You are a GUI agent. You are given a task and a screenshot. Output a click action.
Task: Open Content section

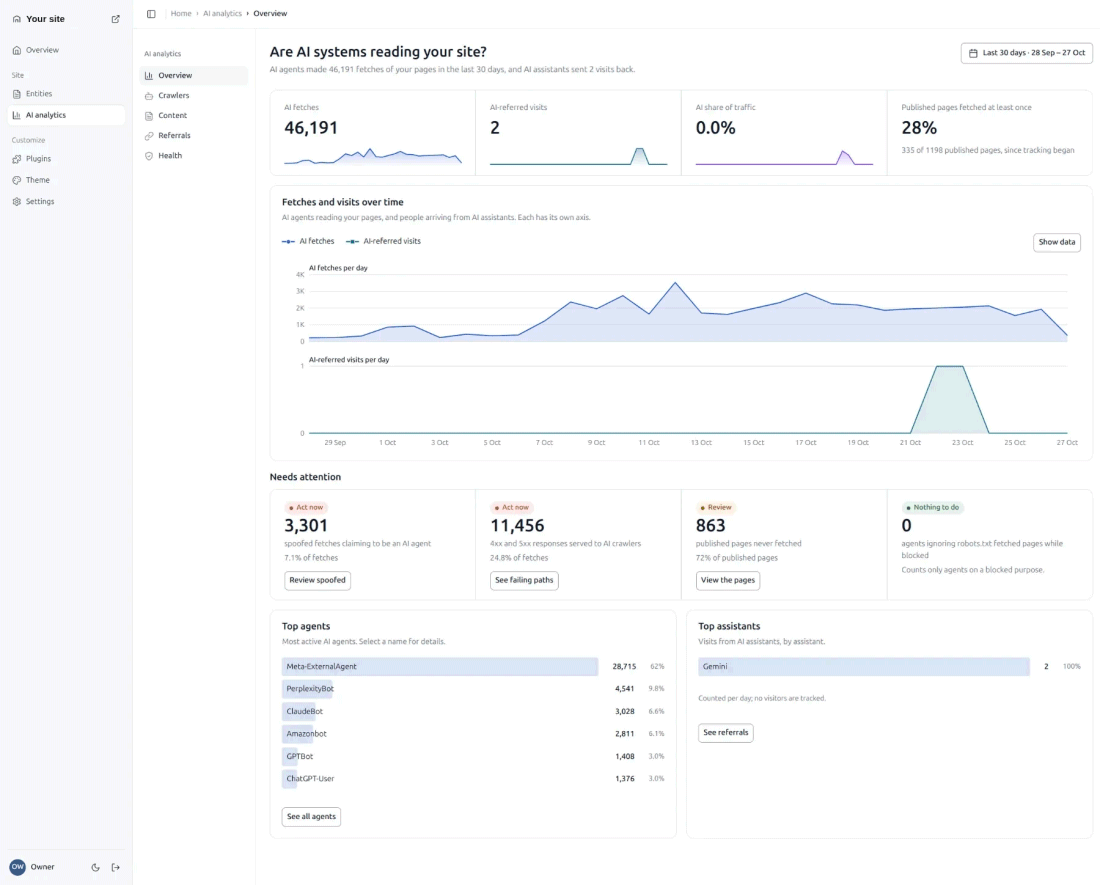pos(194,116)
